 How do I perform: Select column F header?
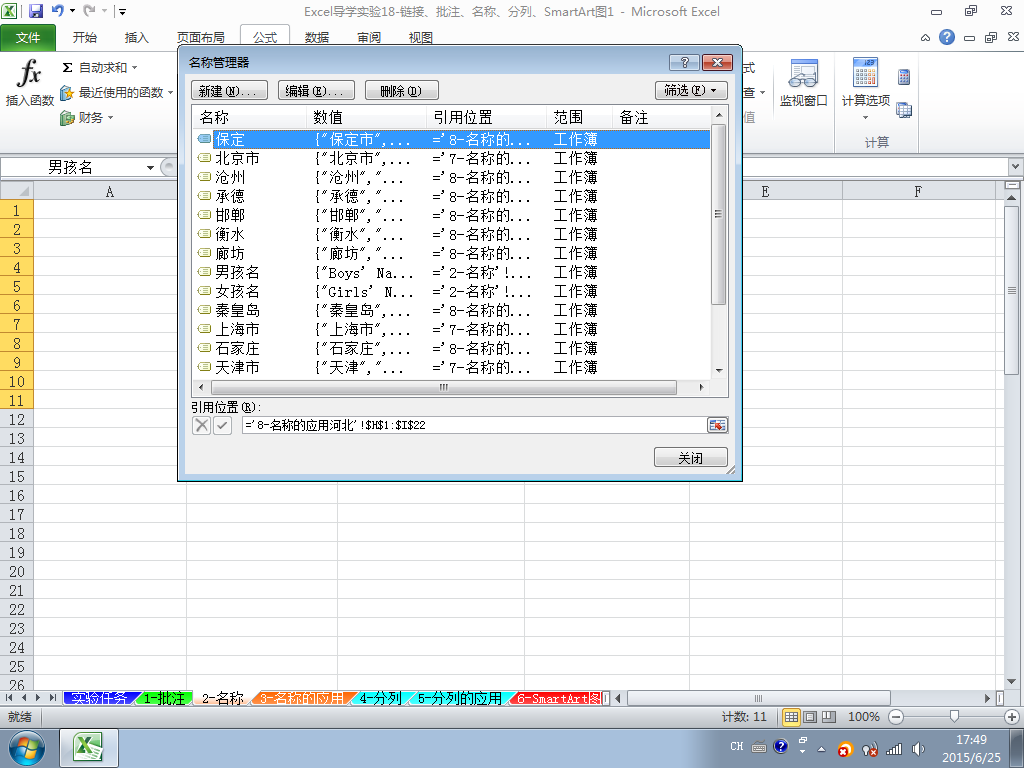[x=918, y=191]
